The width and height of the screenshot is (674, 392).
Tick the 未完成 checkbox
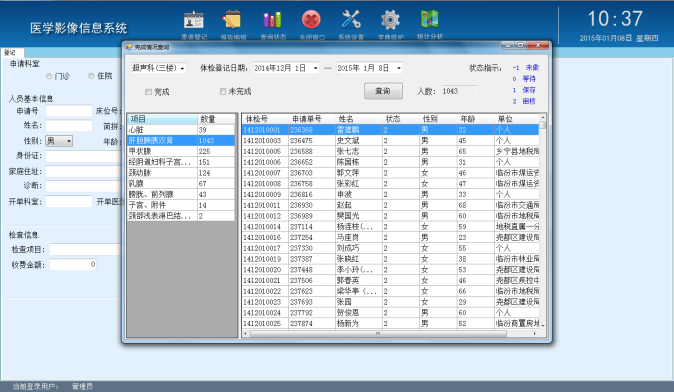click(x=223, y=91)
